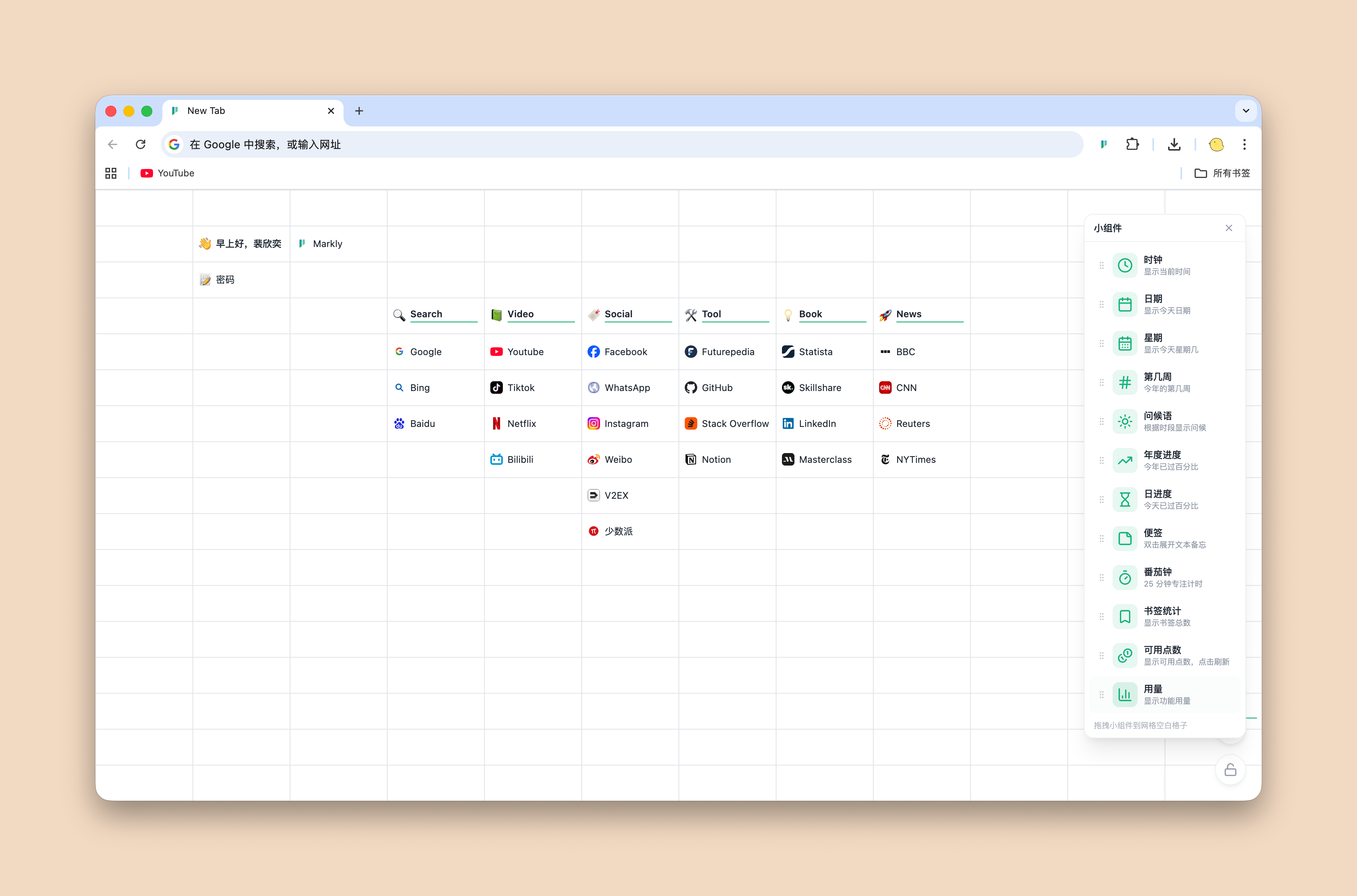1357x896 pixels.
Task: Click the YouTube bookmark bar item
Action: 167,173
